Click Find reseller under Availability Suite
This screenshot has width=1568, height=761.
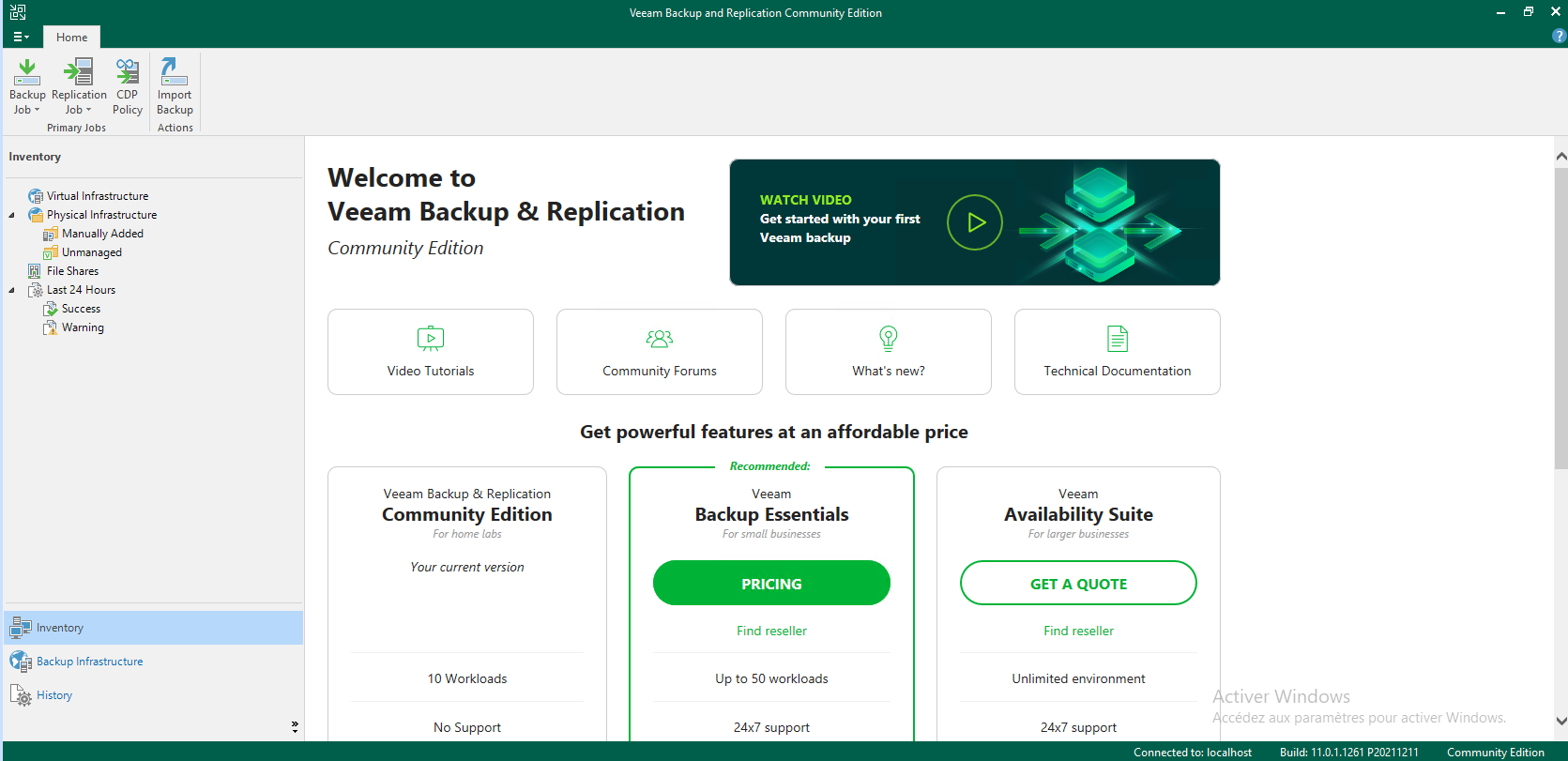point(1078,631)
